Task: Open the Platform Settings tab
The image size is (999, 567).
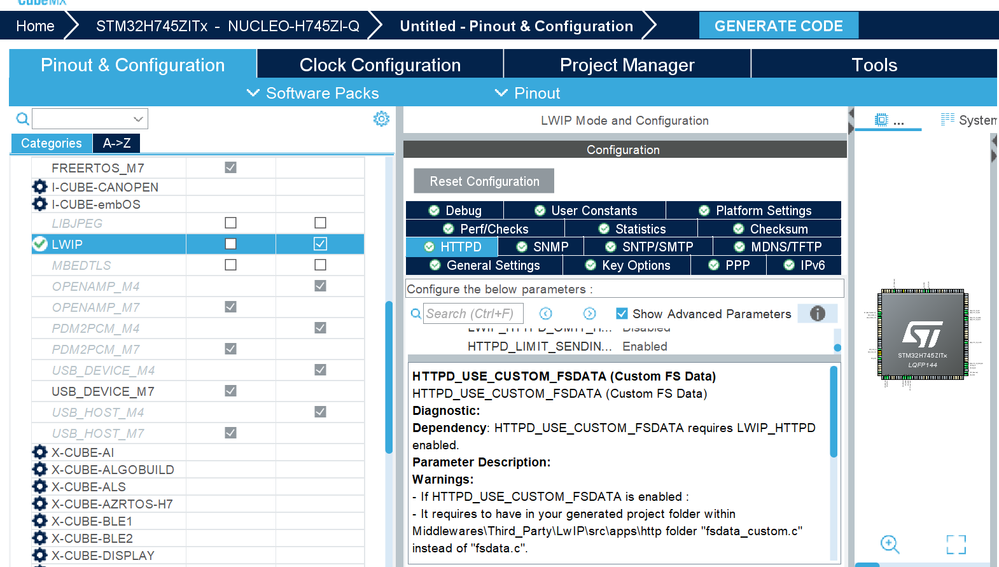Action: coord(754,210)
